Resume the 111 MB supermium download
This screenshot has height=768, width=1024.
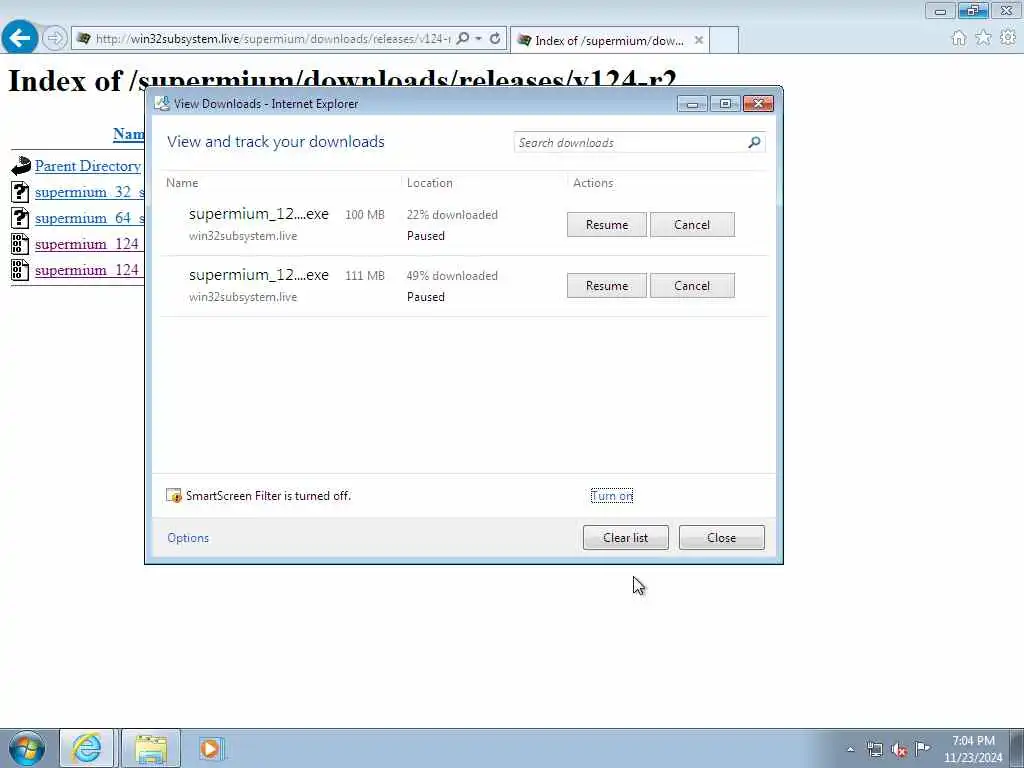coord(607,285)
